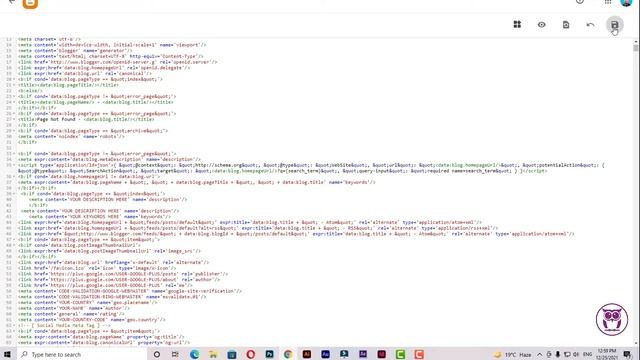The image size is (640, 360).
Task: Click the ENG language indicator
Action: click(x=588, y=354)
